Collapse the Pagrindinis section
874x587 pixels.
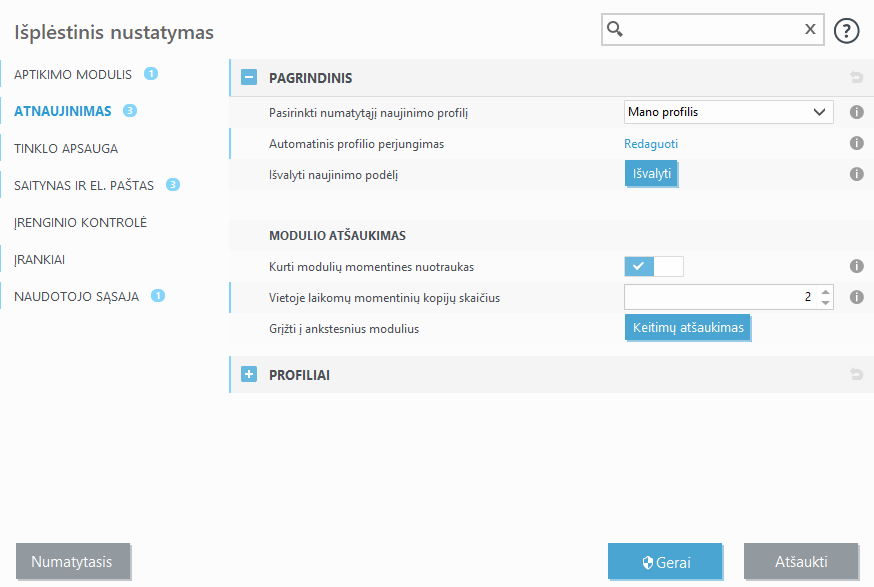click(249, 78)
